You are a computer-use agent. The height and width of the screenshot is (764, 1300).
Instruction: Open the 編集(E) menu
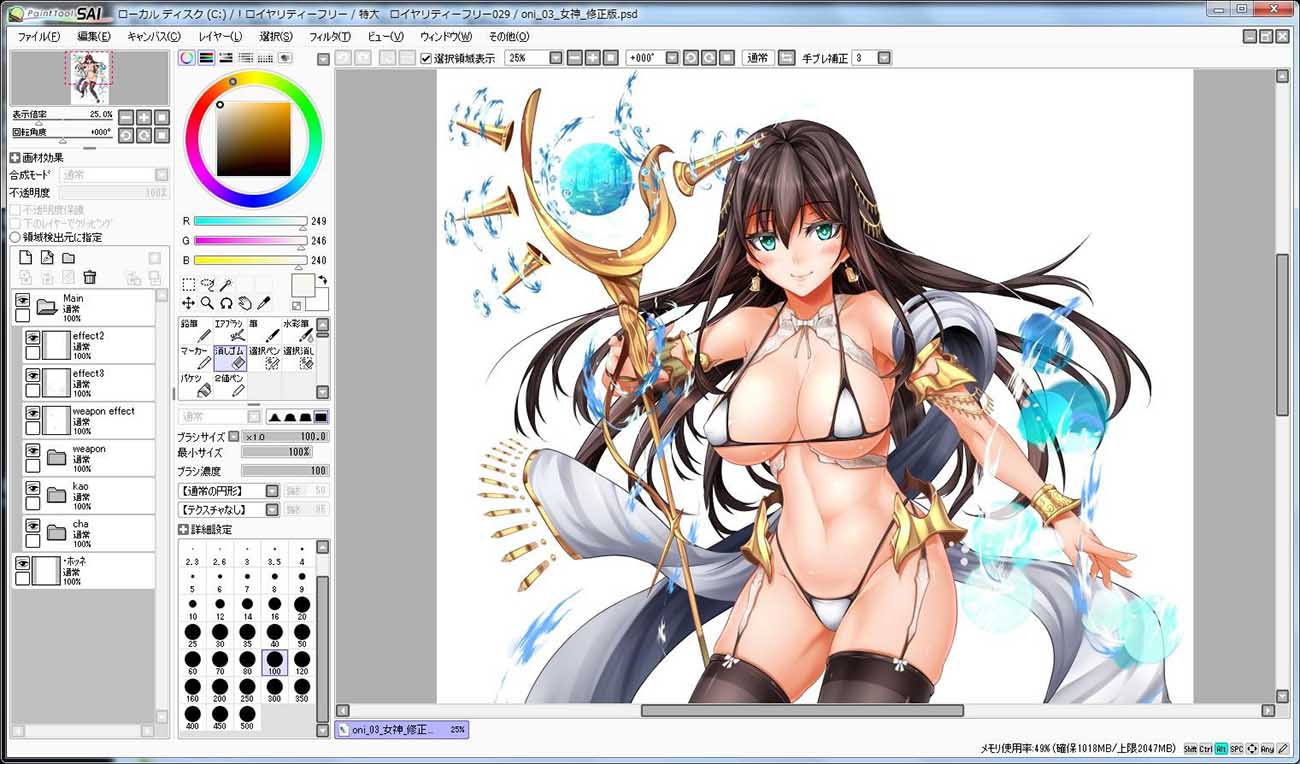point(94,36)
